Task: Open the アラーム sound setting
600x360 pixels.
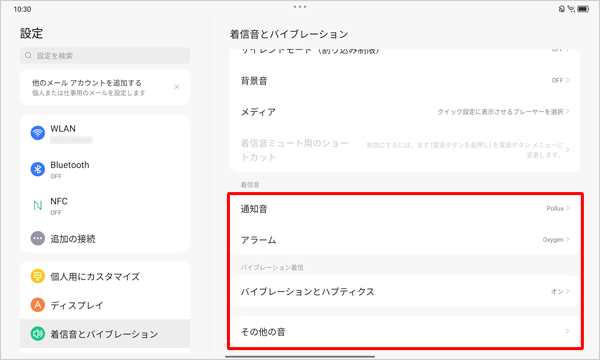Action: tap(405, 240)
